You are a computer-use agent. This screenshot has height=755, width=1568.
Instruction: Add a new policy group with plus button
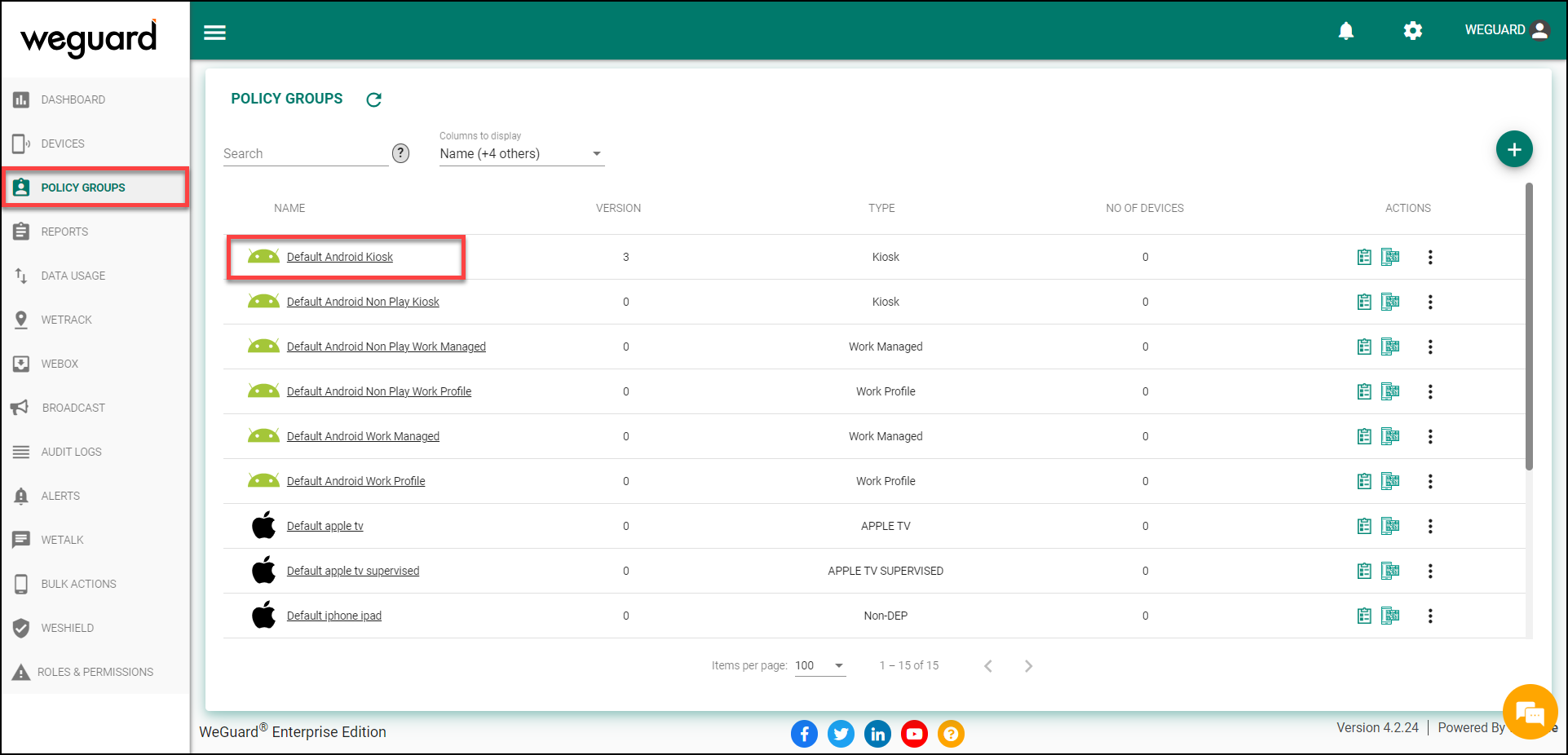(1514, 149)
